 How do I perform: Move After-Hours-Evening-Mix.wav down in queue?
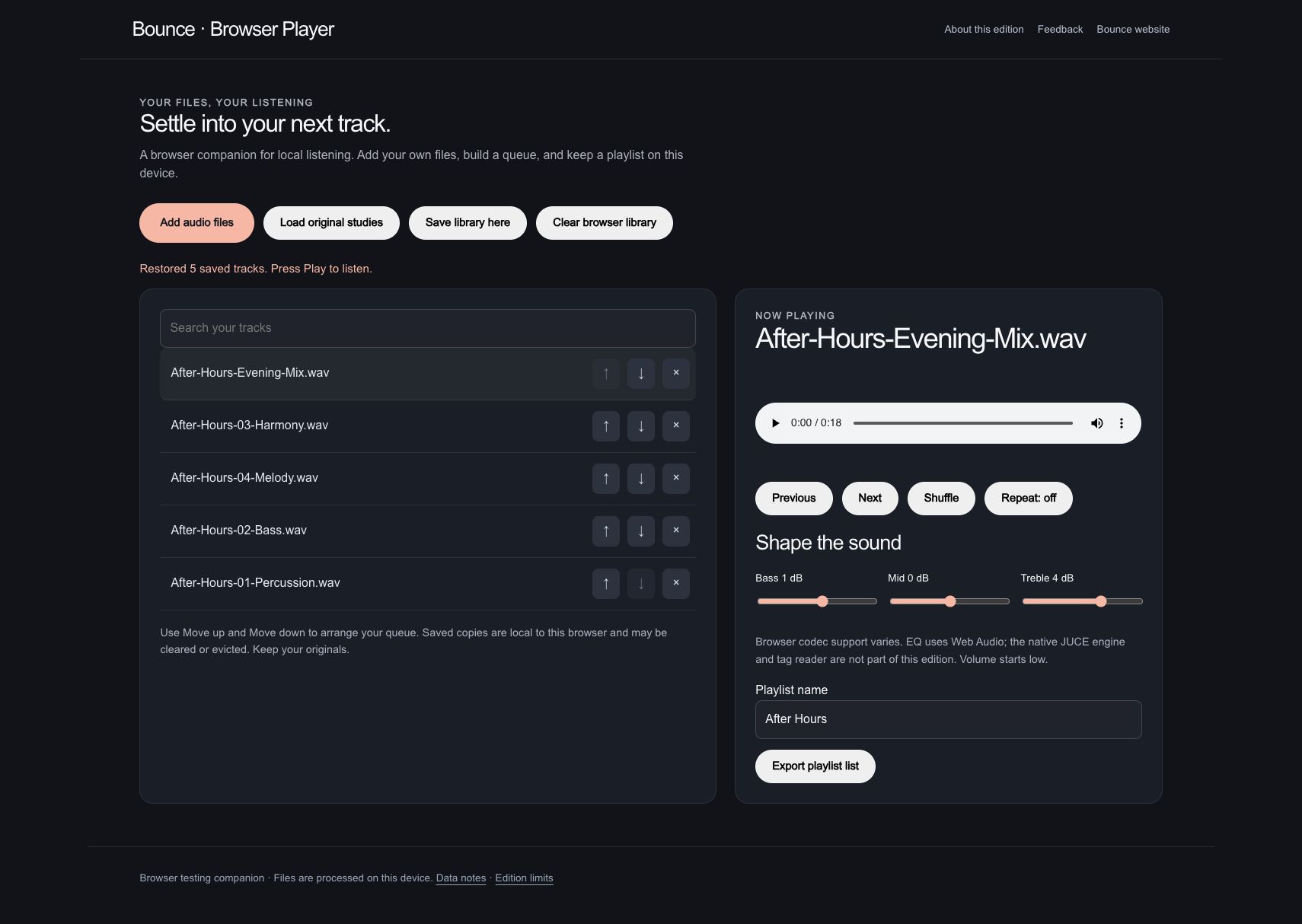(x=641, y=374)
